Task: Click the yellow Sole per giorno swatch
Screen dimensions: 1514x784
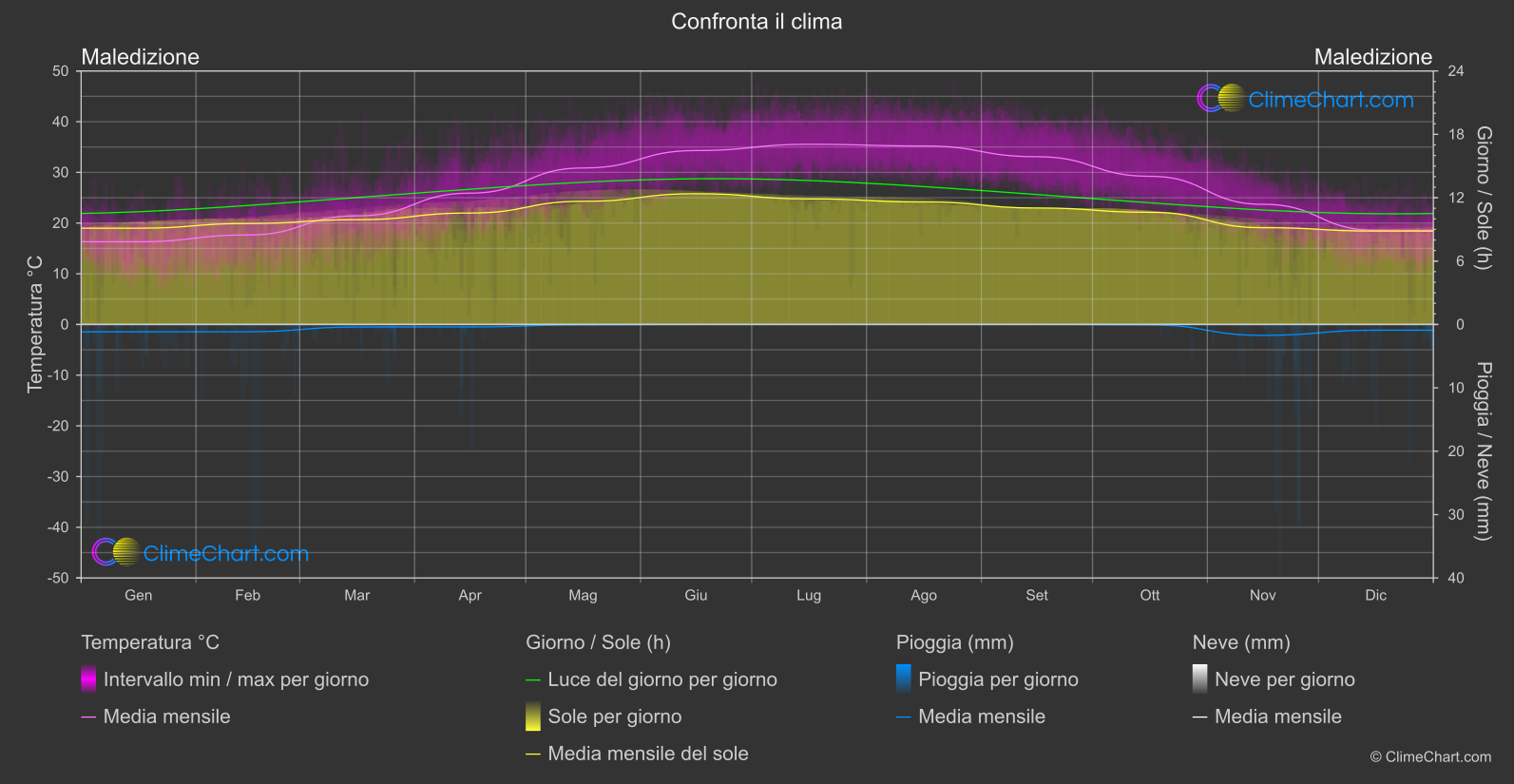Action: click(x=533, y=716)
